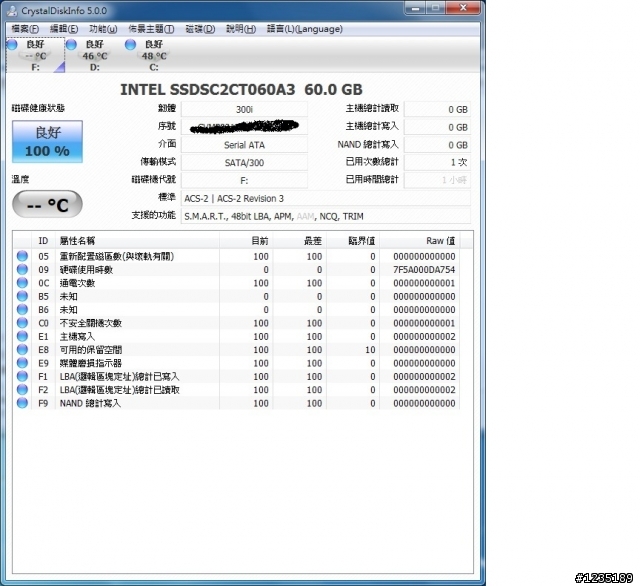Click the status icon of attribute B5

[x=22, y=296]
